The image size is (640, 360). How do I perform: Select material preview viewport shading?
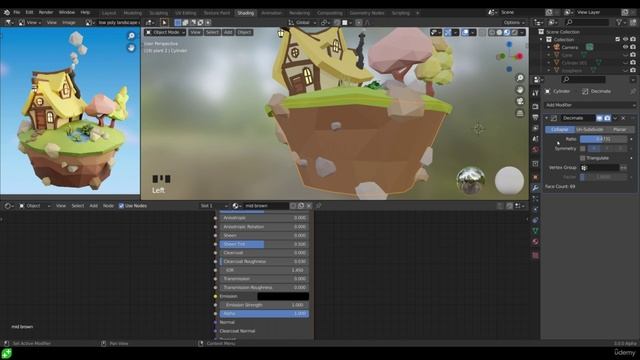tap(507, 32)
